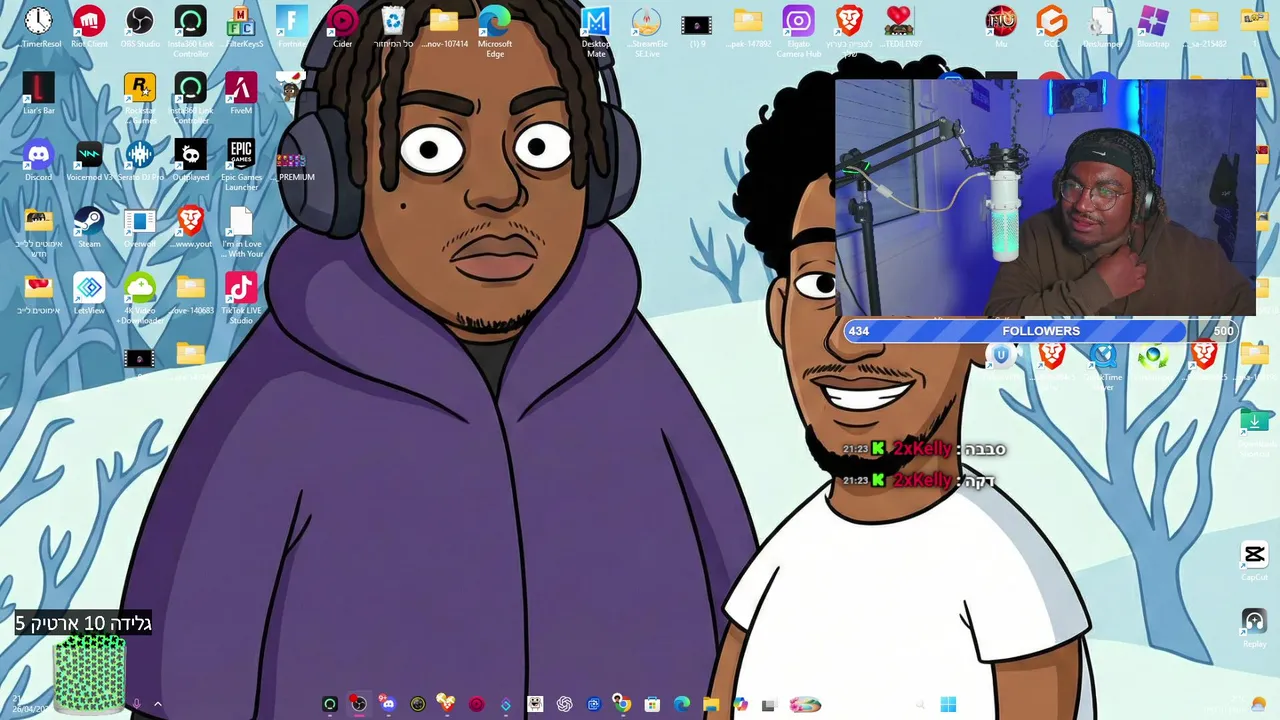Open the Overwolf desktop shortcut
Screen dimensions: 1280x720
click(x=140, y=227)
